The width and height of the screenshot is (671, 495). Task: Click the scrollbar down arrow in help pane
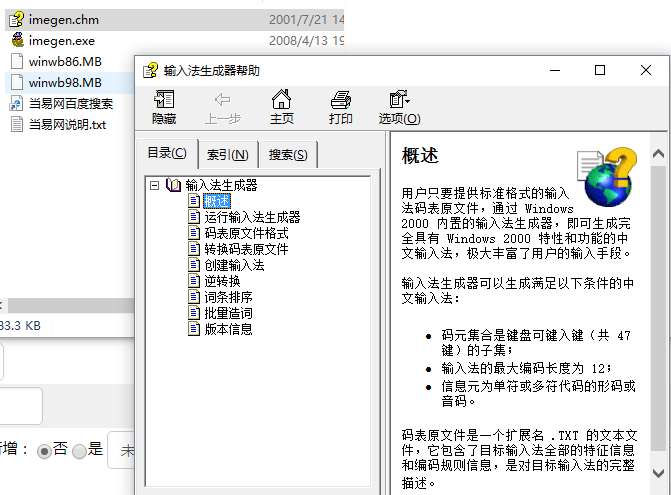click(658, 472)
